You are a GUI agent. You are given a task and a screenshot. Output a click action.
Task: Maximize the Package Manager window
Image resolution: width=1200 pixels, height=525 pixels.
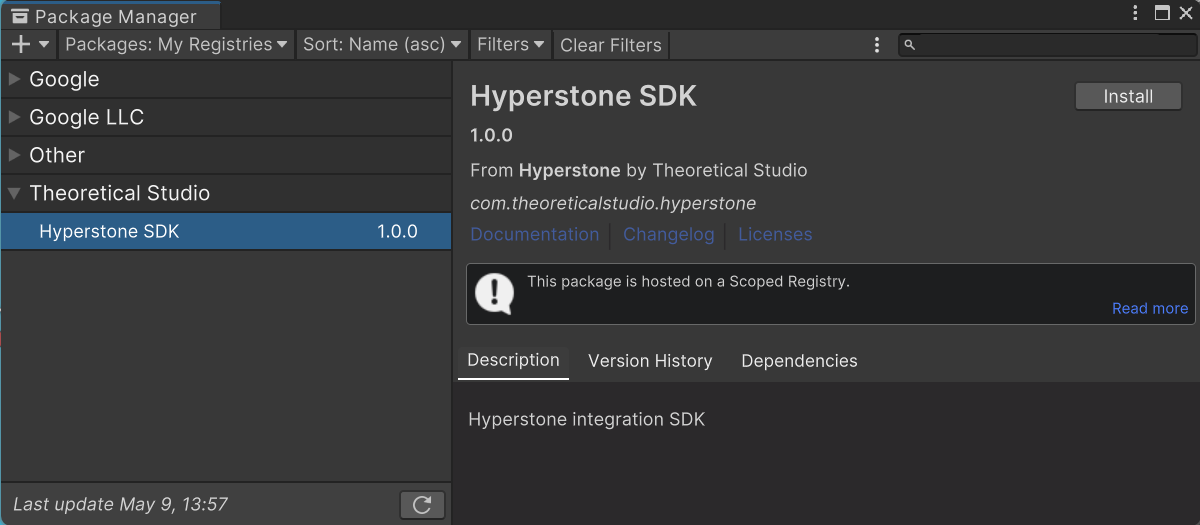(1162, 13)
